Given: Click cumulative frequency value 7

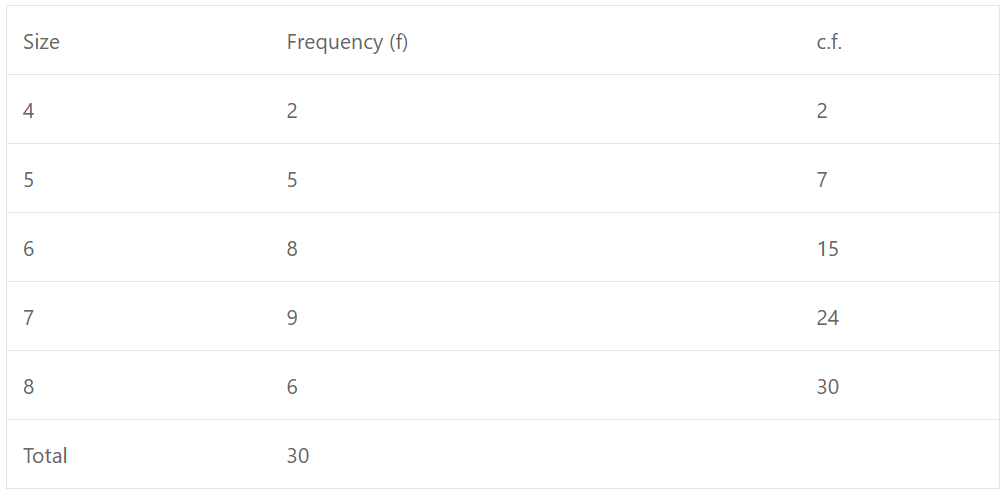Looking at the screenshot, I should click(x=822, y=179).
